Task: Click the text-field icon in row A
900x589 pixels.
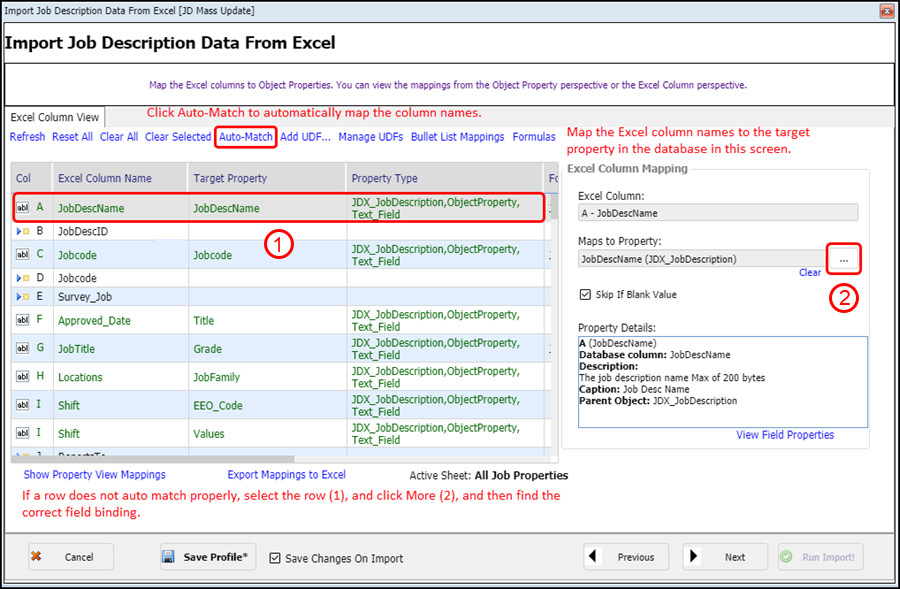Action: point(22,207)
